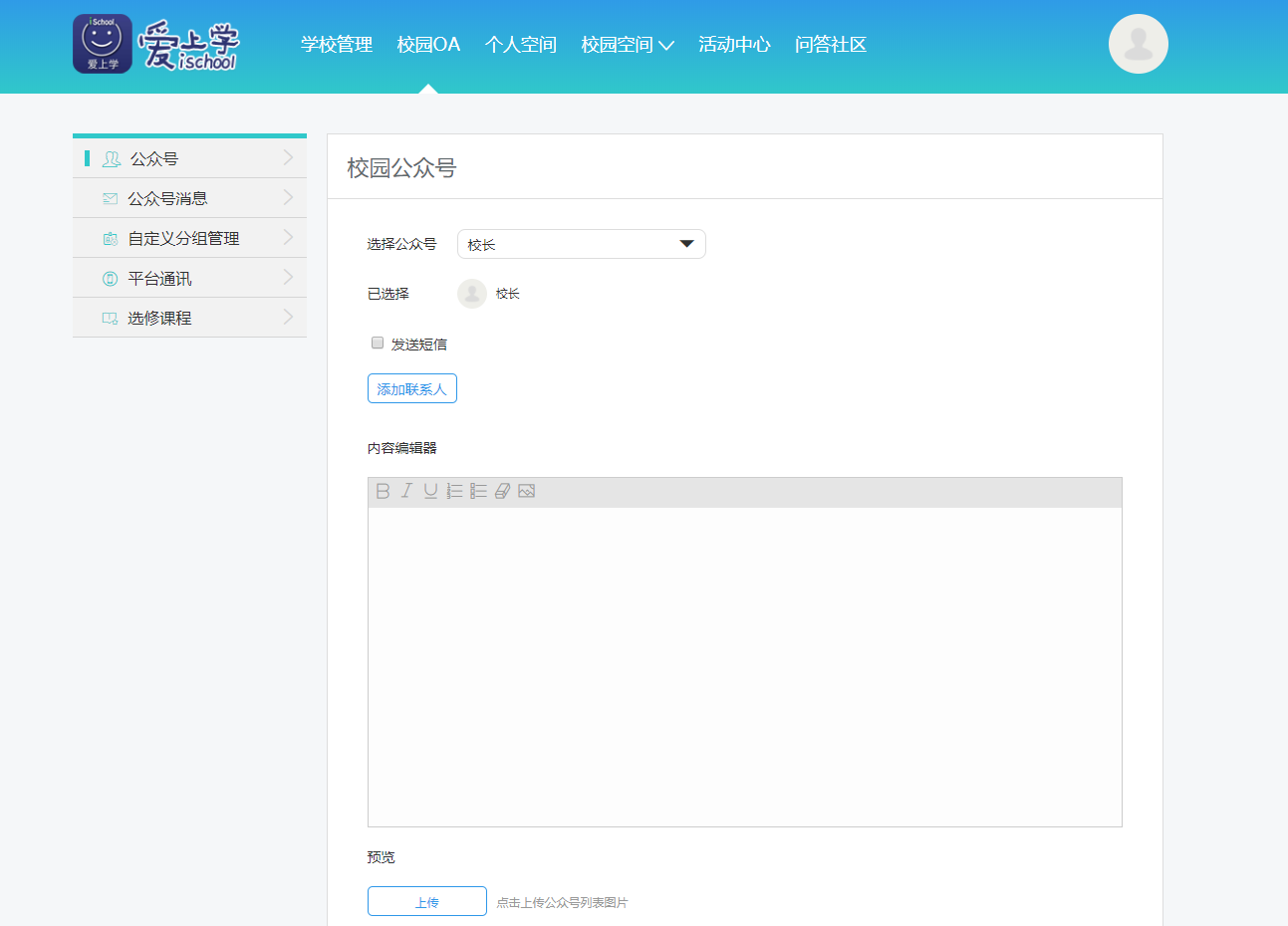Click inside the content editor text area
The image size is (1288, 926).
pos(744,667)
